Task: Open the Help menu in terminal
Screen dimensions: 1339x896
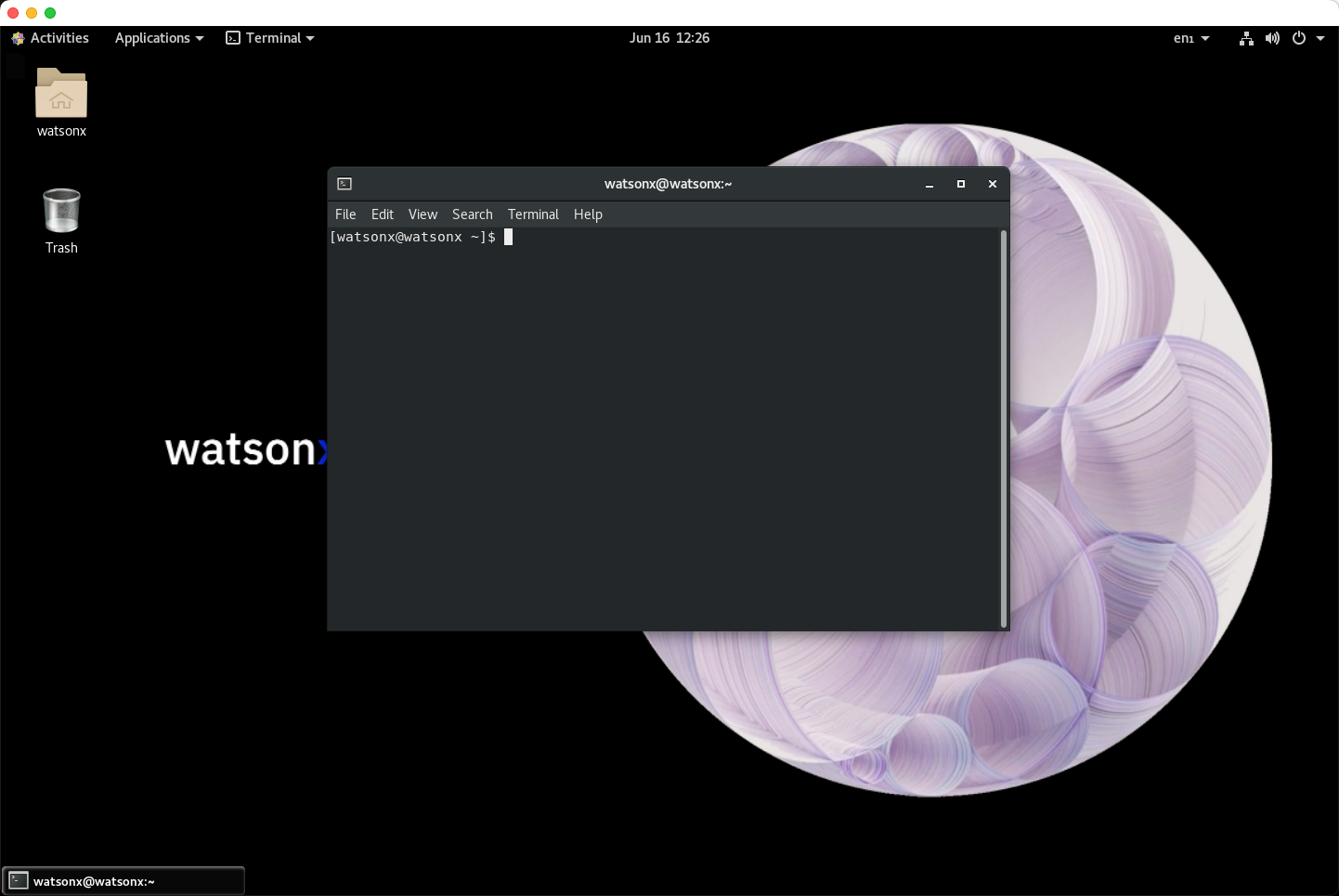Action: pos(588,214)
